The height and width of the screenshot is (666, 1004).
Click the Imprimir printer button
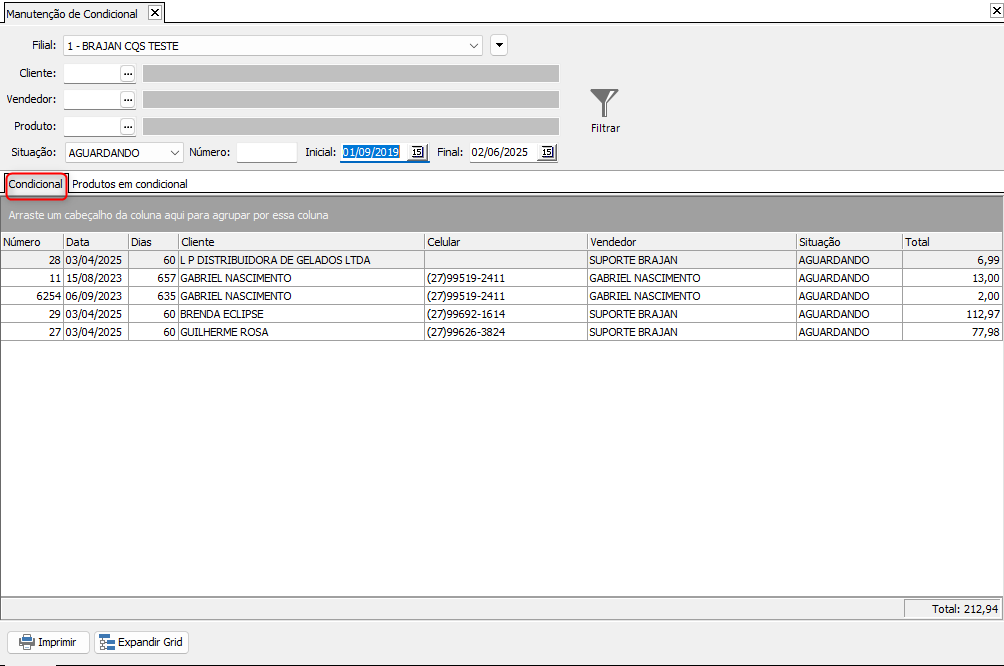pyautogui.click(x=49, y=642)
